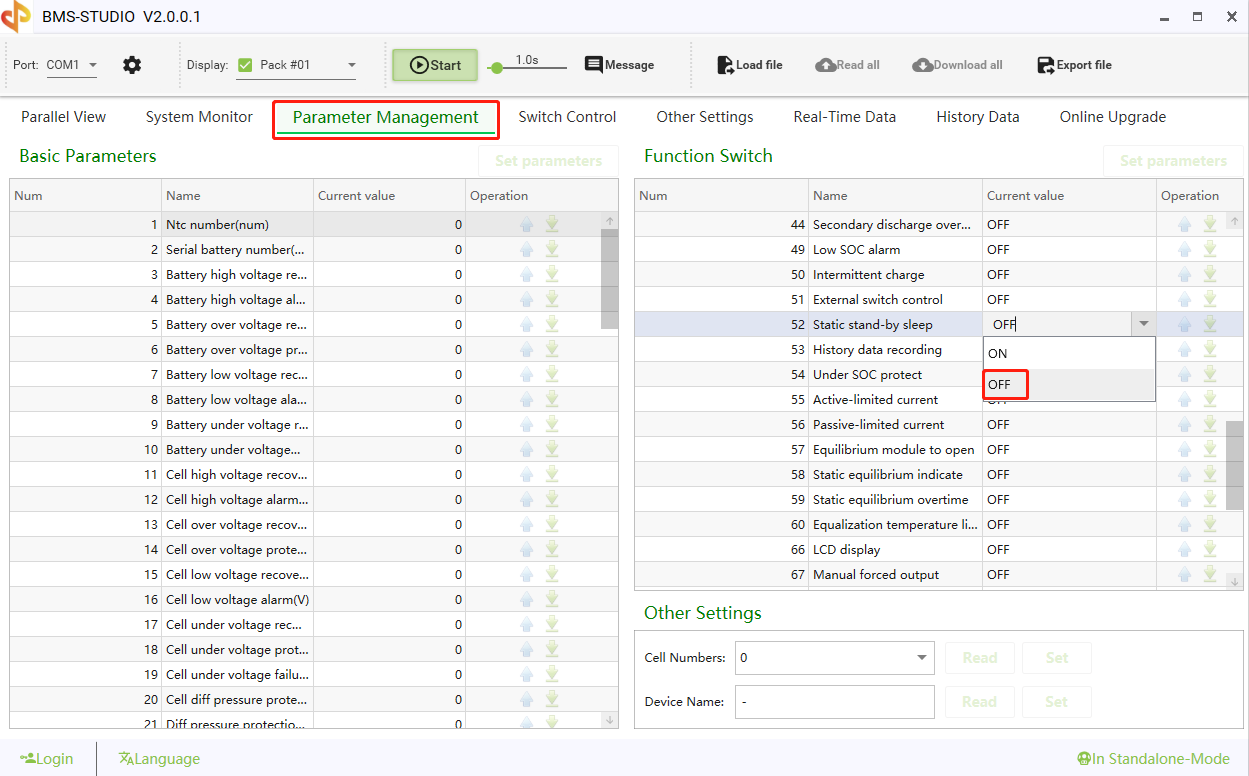1249x776 pixels.
Task: Expand the Cell Numbers dropdown
Action: (921, 657)
